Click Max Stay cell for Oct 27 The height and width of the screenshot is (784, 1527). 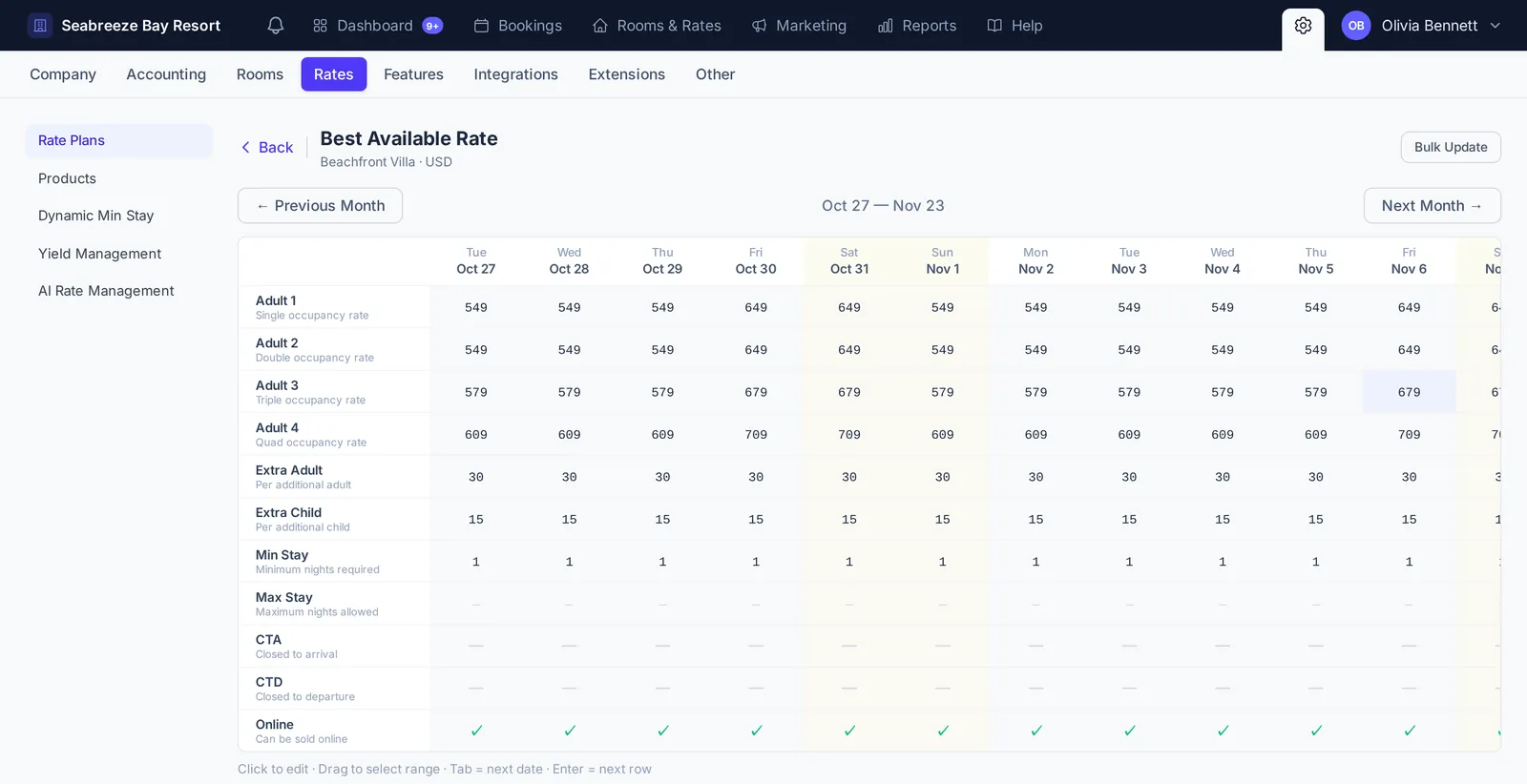[476, 605]
